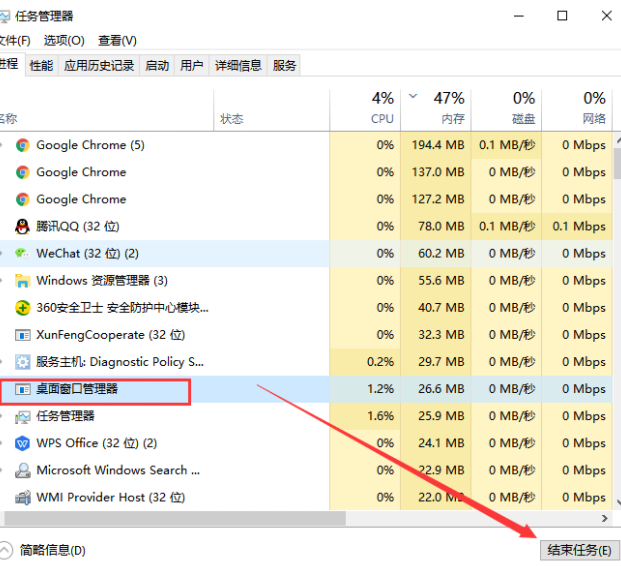Click the WeChat green icon
This screenshot has height=566, width=621.
coord(22,253)
